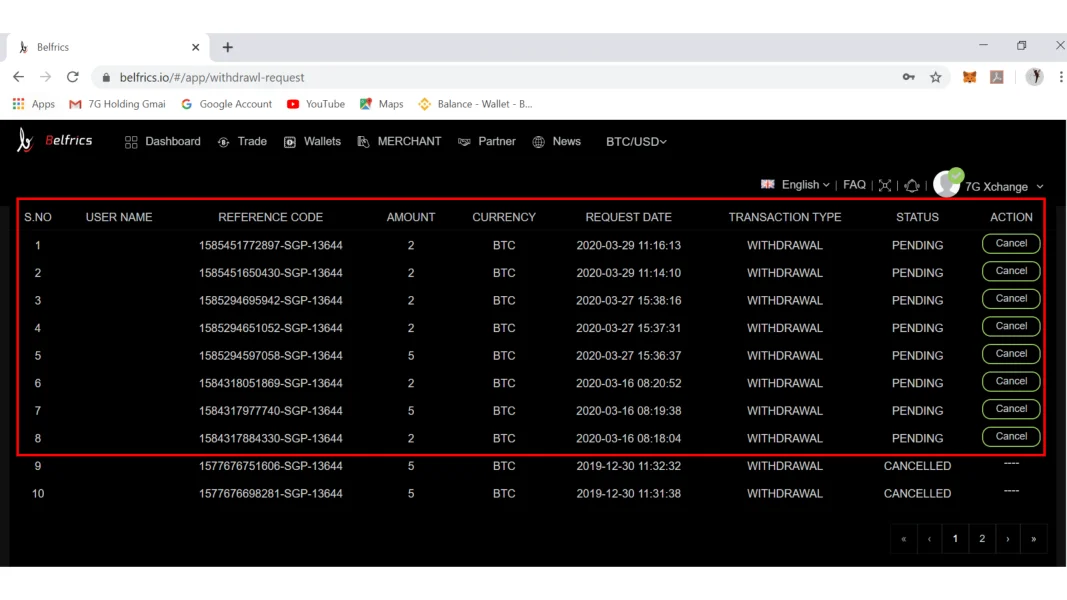
Task: Go to page 2 of withdrawal requests
Action: tap(981, 539)
